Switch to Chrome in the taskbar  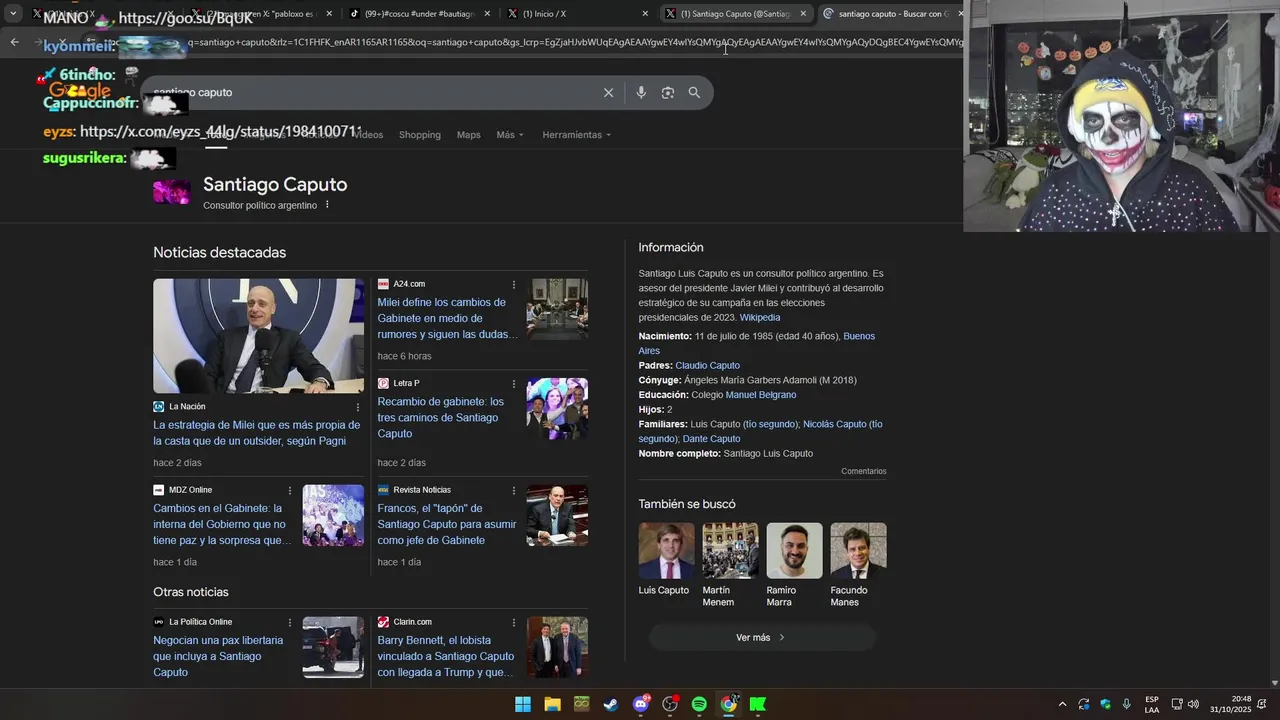click(x=728, y=704)
